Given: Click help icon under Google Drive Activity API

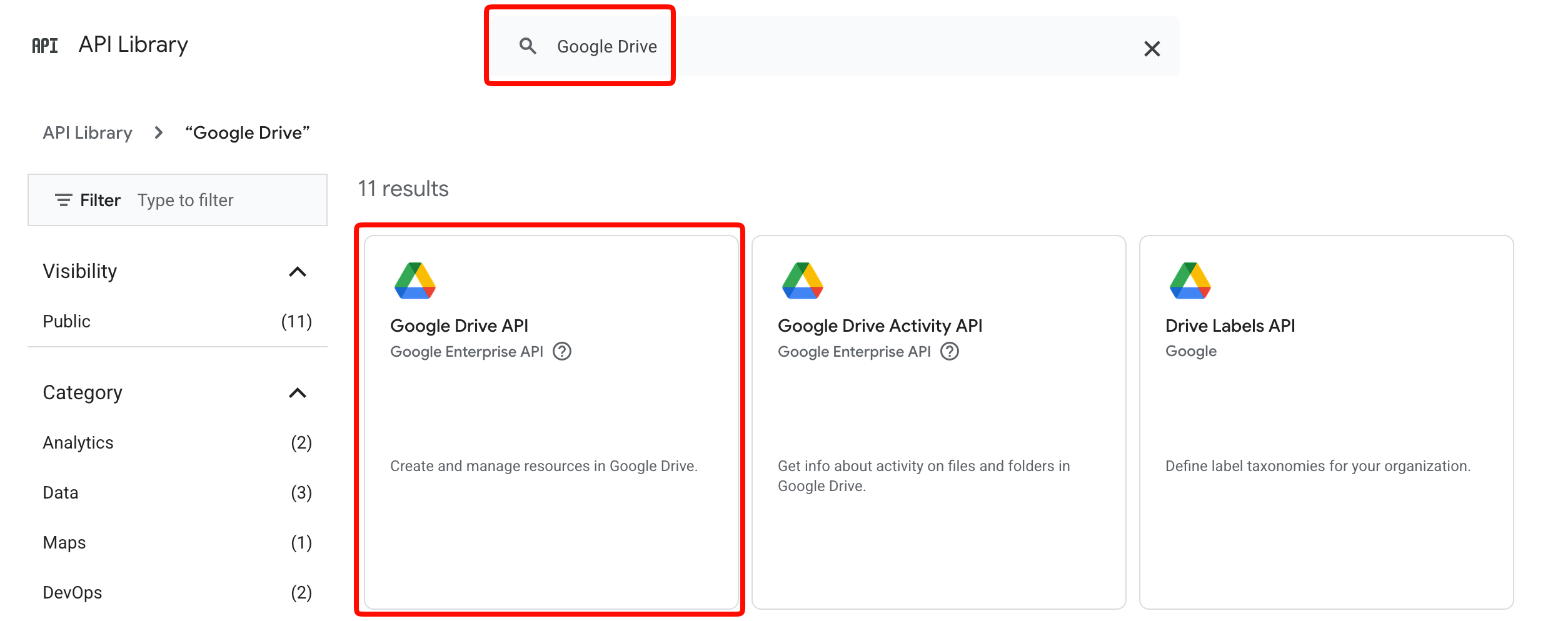Looking at the screenshot, I should (x=950, y=352).
